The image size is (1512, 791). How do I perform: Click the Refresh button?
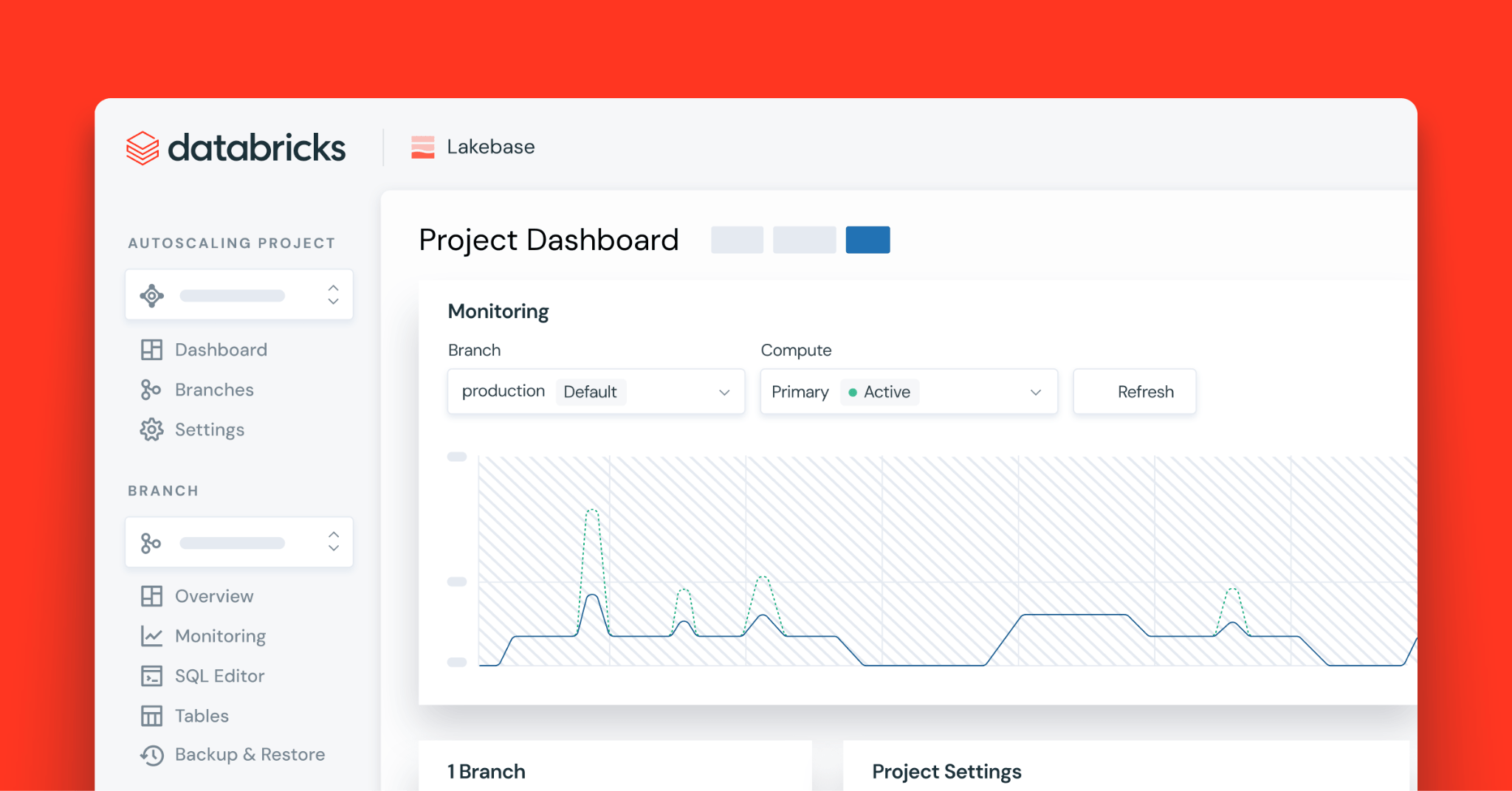pos(1135,392)
